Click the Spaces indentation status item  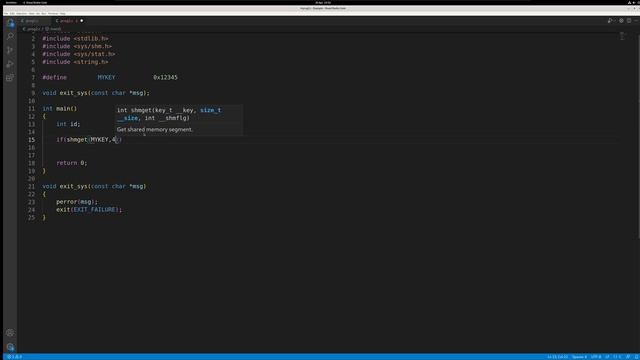[x=579, y=357]
